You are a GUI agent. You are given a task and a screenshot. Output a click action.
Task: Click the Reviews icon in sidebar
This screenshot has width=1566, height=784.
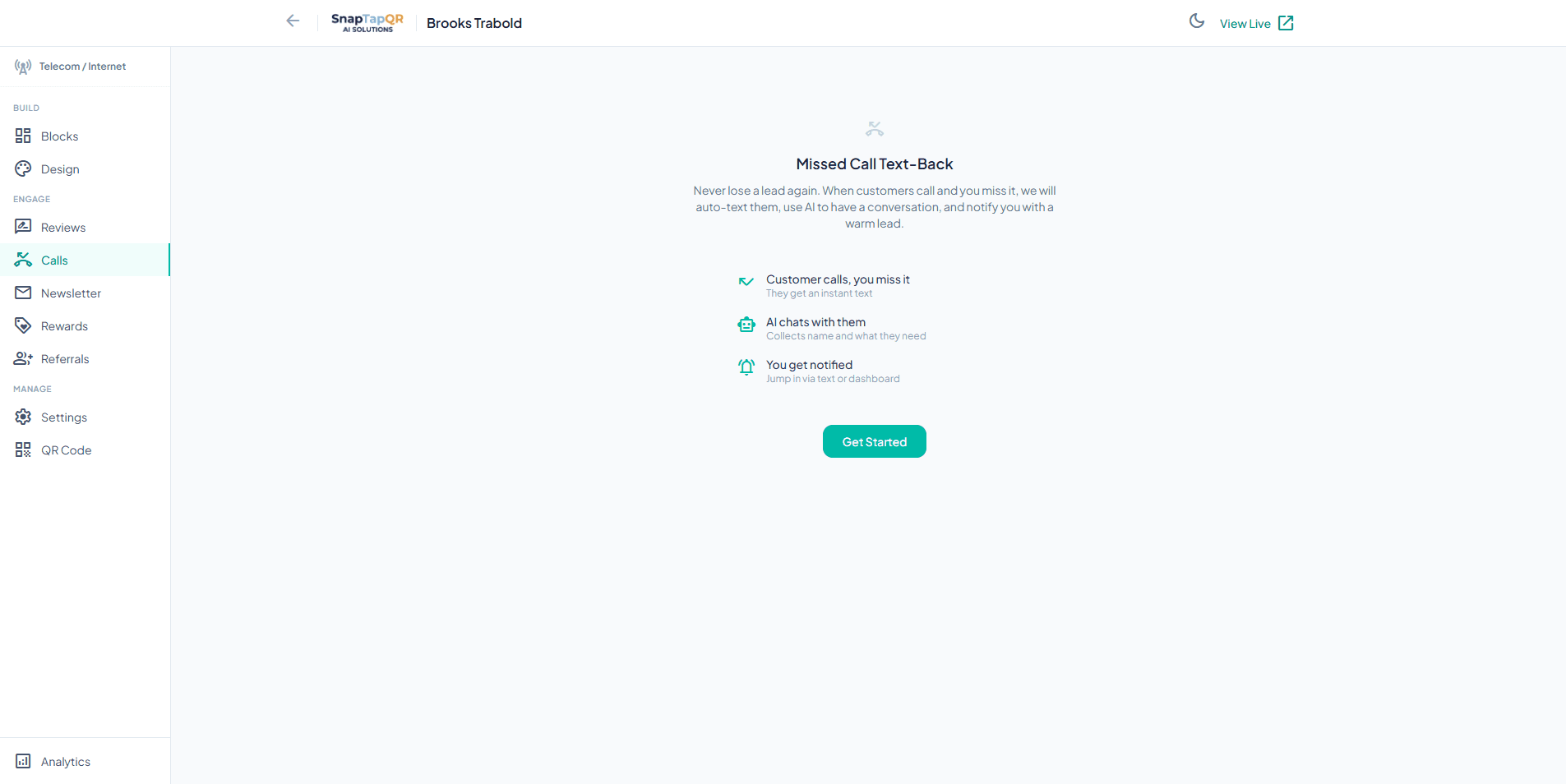23,227
